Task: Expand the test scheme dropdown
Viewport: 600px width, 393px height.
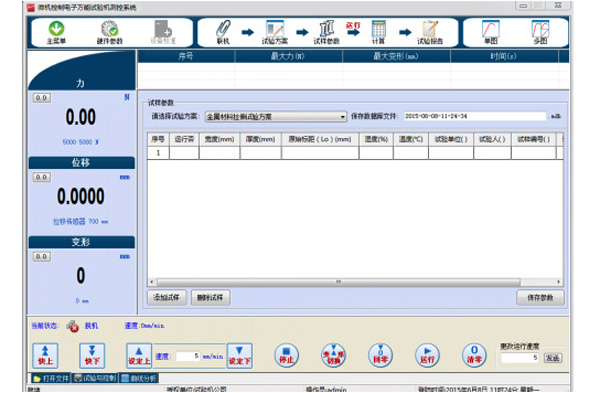Action: pyautogui.click(x=342, y=117)
